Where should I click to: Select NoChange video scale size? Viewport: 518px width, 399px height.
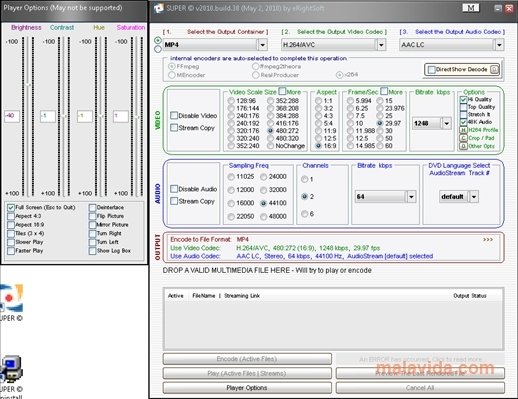270,146
